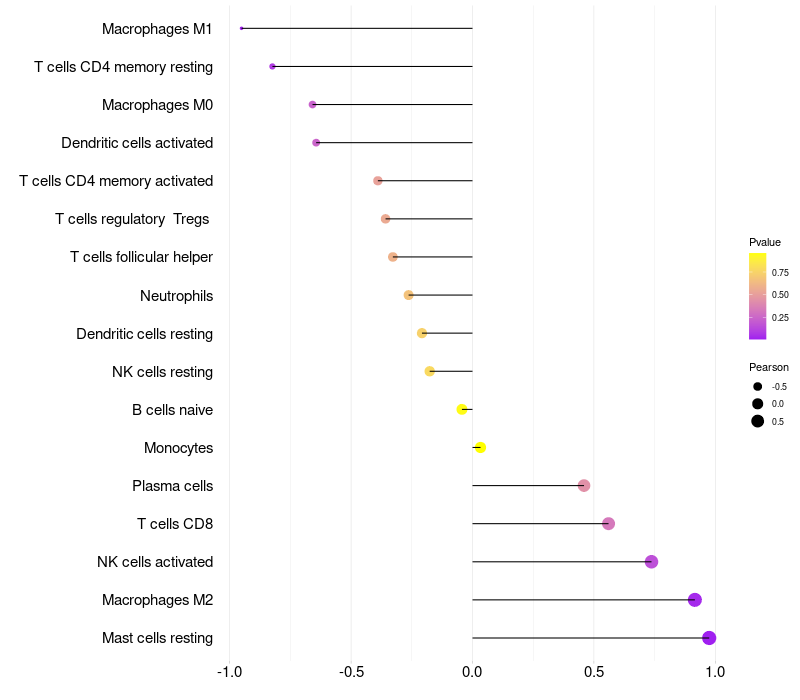Click the Dendritic cells activated label
This screenshot has width=800, height=700.
pyautogui.click(x=137, y=143)
